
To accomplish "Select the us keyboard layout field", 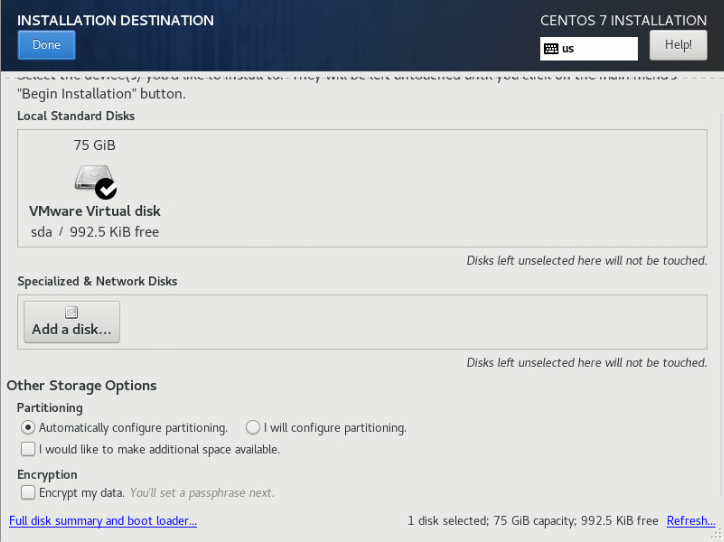I will [x=589, y=48].
